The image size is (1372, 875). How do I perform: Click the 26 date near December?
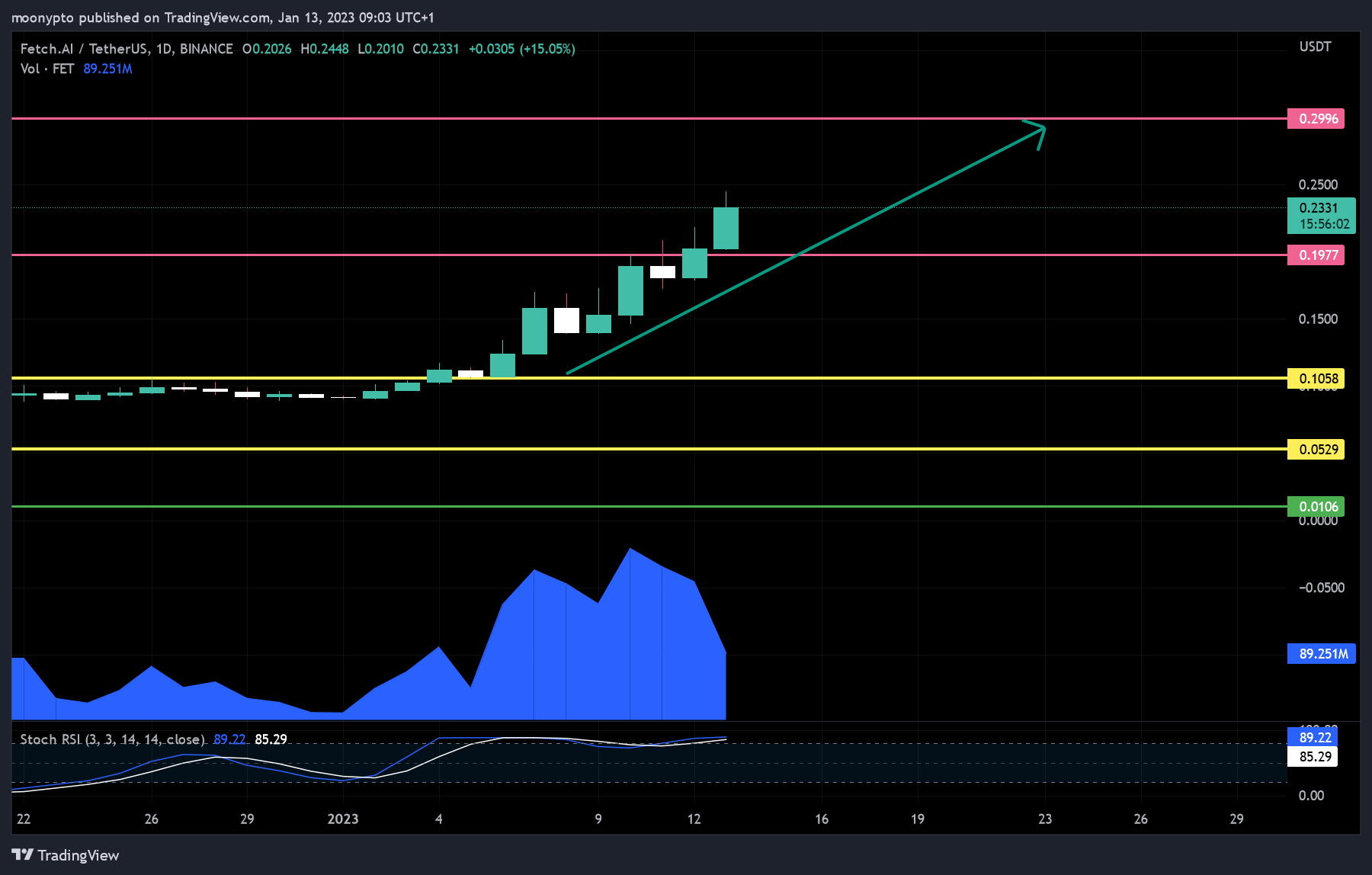pyautogui.click(x=152, y=819)
